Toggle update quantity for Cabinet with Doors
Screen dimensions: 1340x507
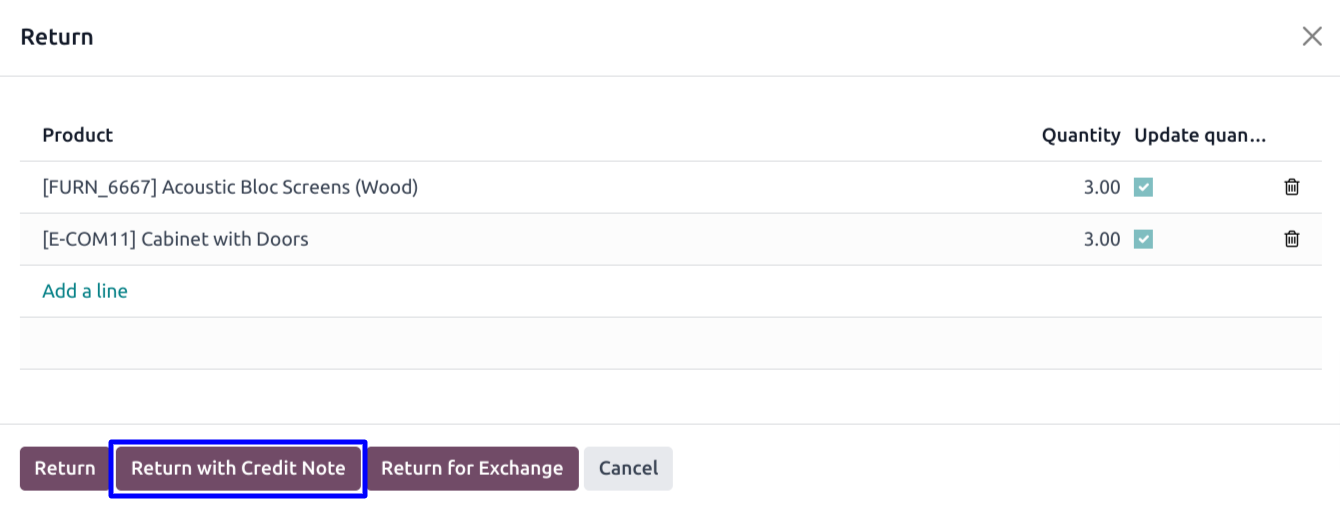coord(1144,239)
